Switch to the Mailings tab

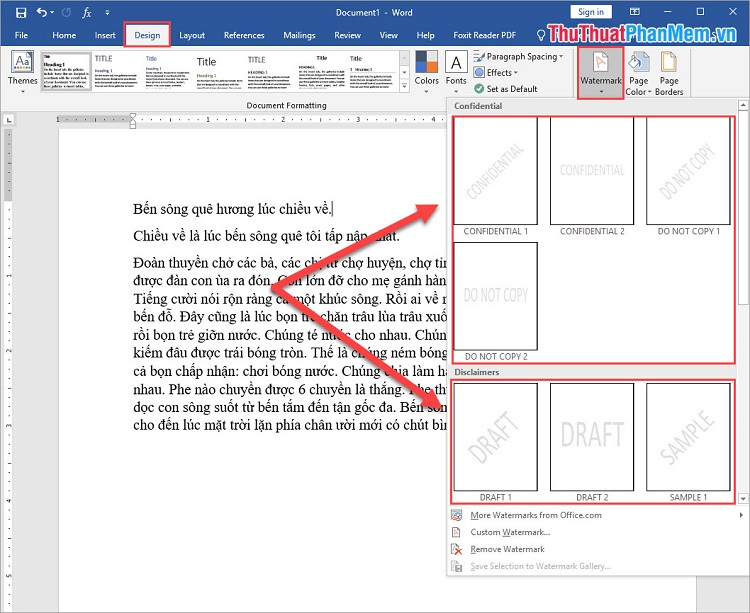tap(299, 35)
